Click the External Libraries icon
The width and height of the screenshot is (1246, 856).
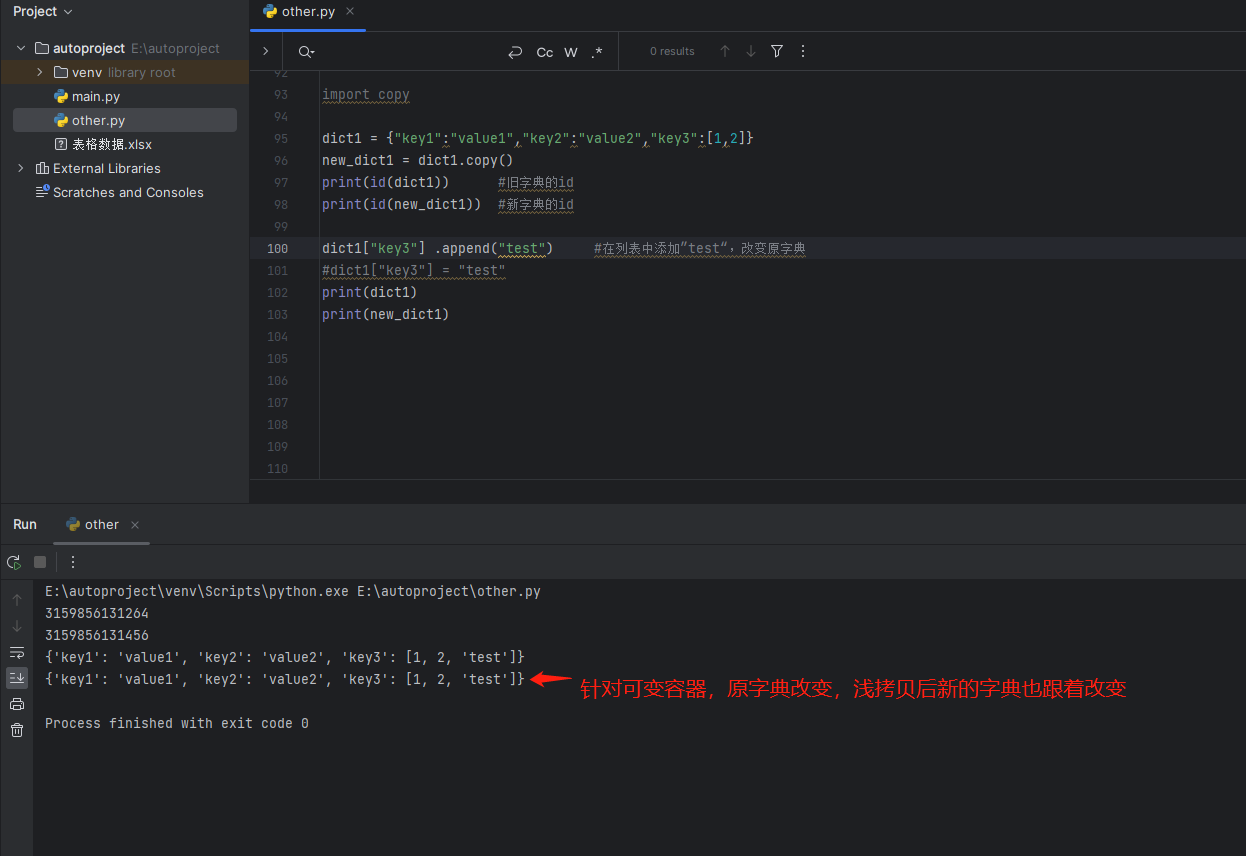pyautogui.click(x=42, y=168)
